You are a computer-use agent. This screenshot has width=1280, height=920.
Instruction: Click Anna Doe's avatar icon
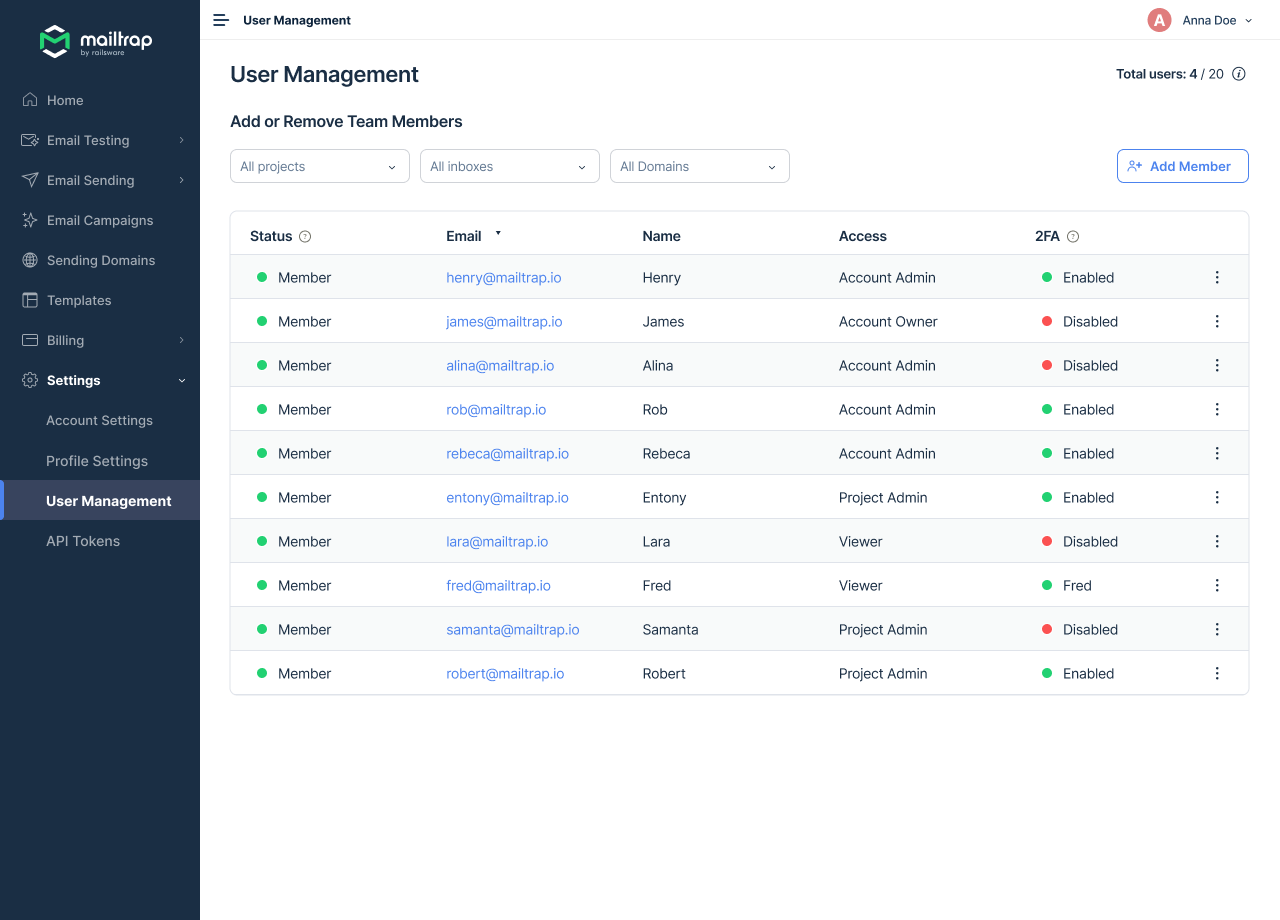1159,20
